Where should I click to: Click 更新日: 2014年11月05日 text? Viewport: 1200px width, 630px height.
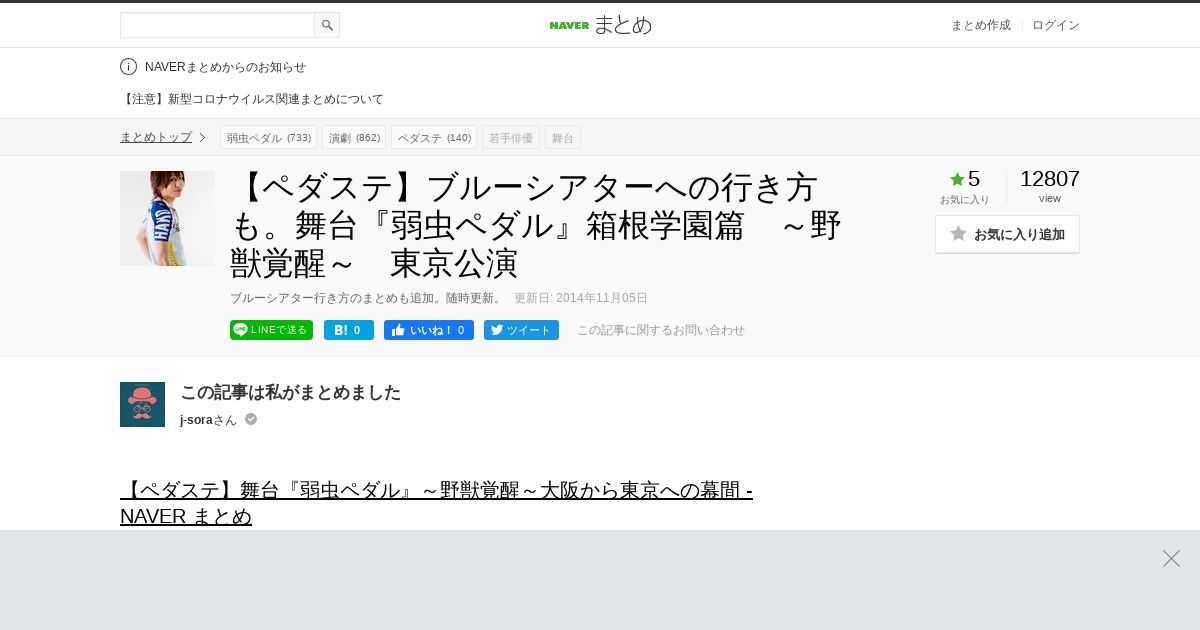(581, 298)
